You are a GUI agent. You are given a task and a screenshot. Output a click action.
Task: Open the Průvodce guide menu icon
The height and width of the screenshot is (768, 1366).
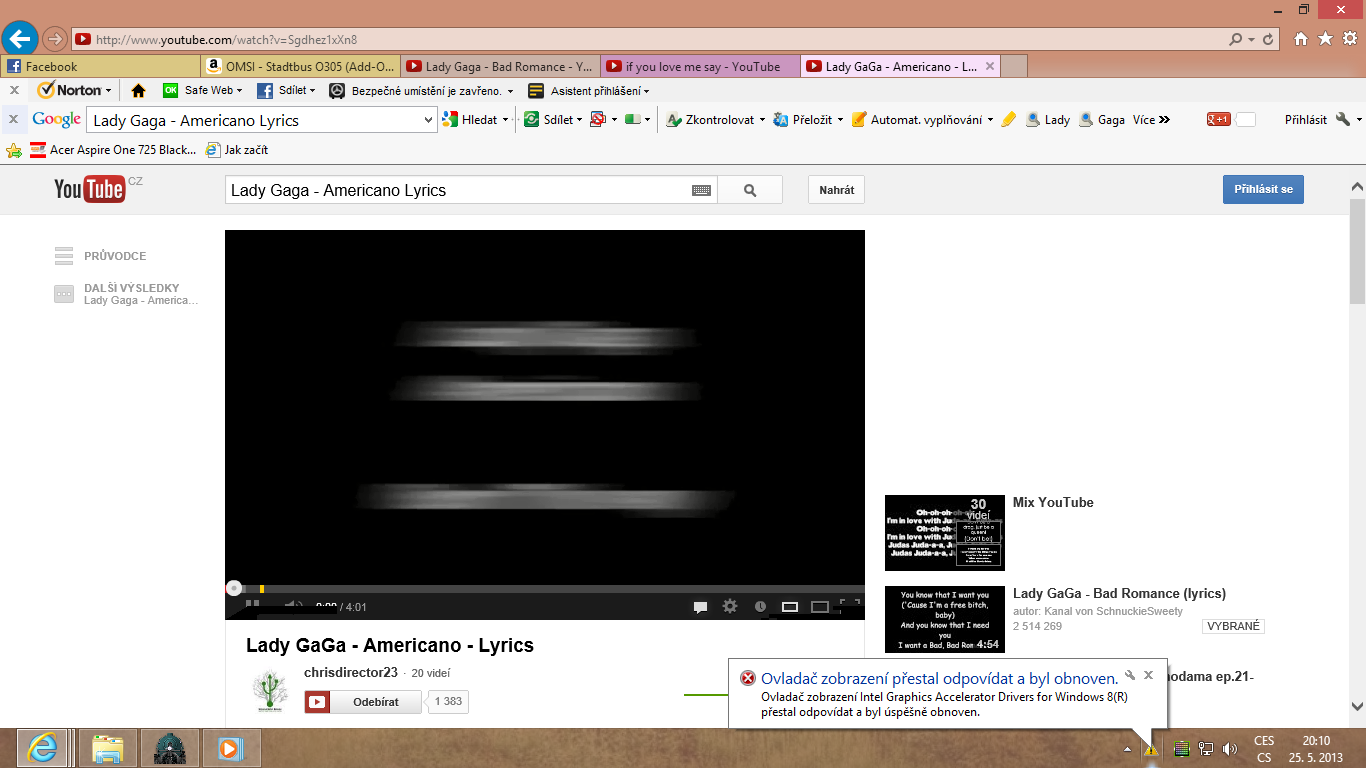click(64, 256)
